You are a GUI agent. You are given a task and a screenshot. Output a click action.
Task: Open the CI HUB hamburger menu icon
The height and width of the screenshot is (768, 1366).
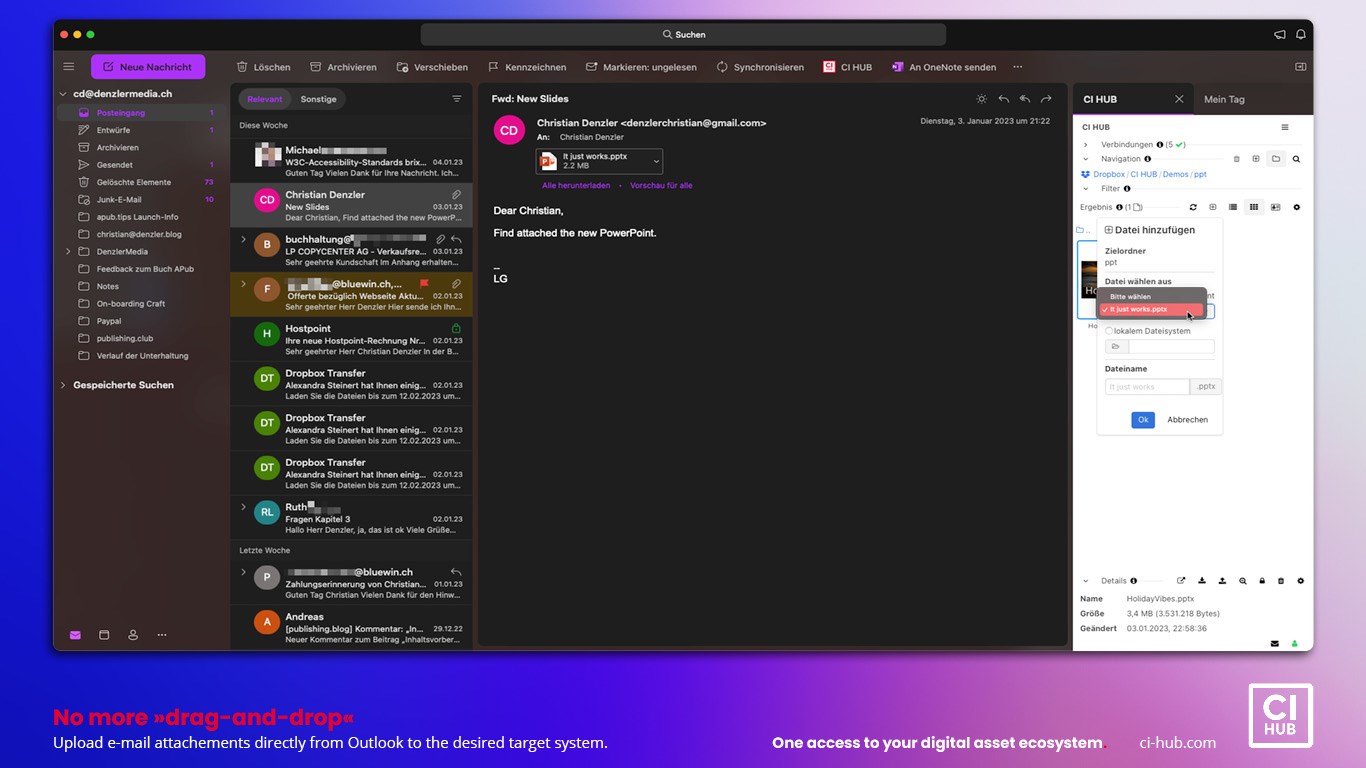point(1285,127)
